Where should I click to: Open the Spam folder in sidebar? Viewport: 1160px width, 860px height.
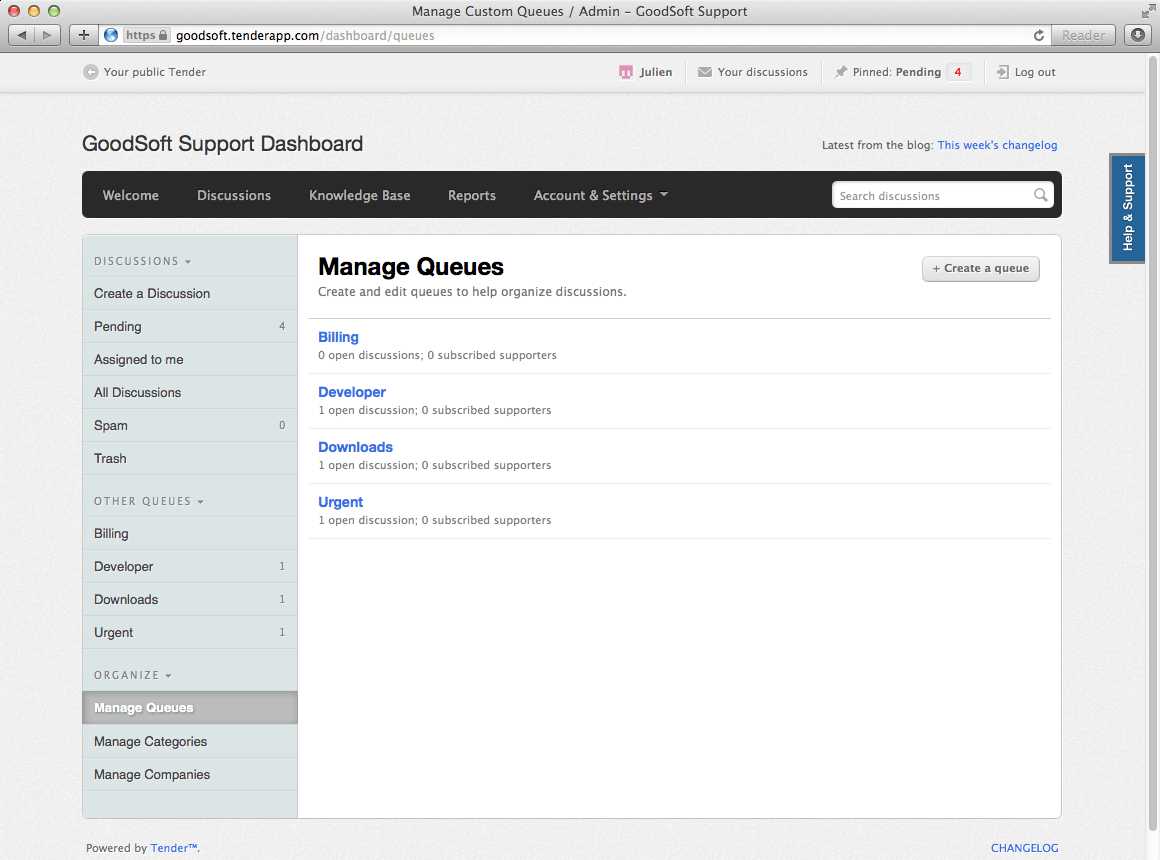tap(190, 425)
